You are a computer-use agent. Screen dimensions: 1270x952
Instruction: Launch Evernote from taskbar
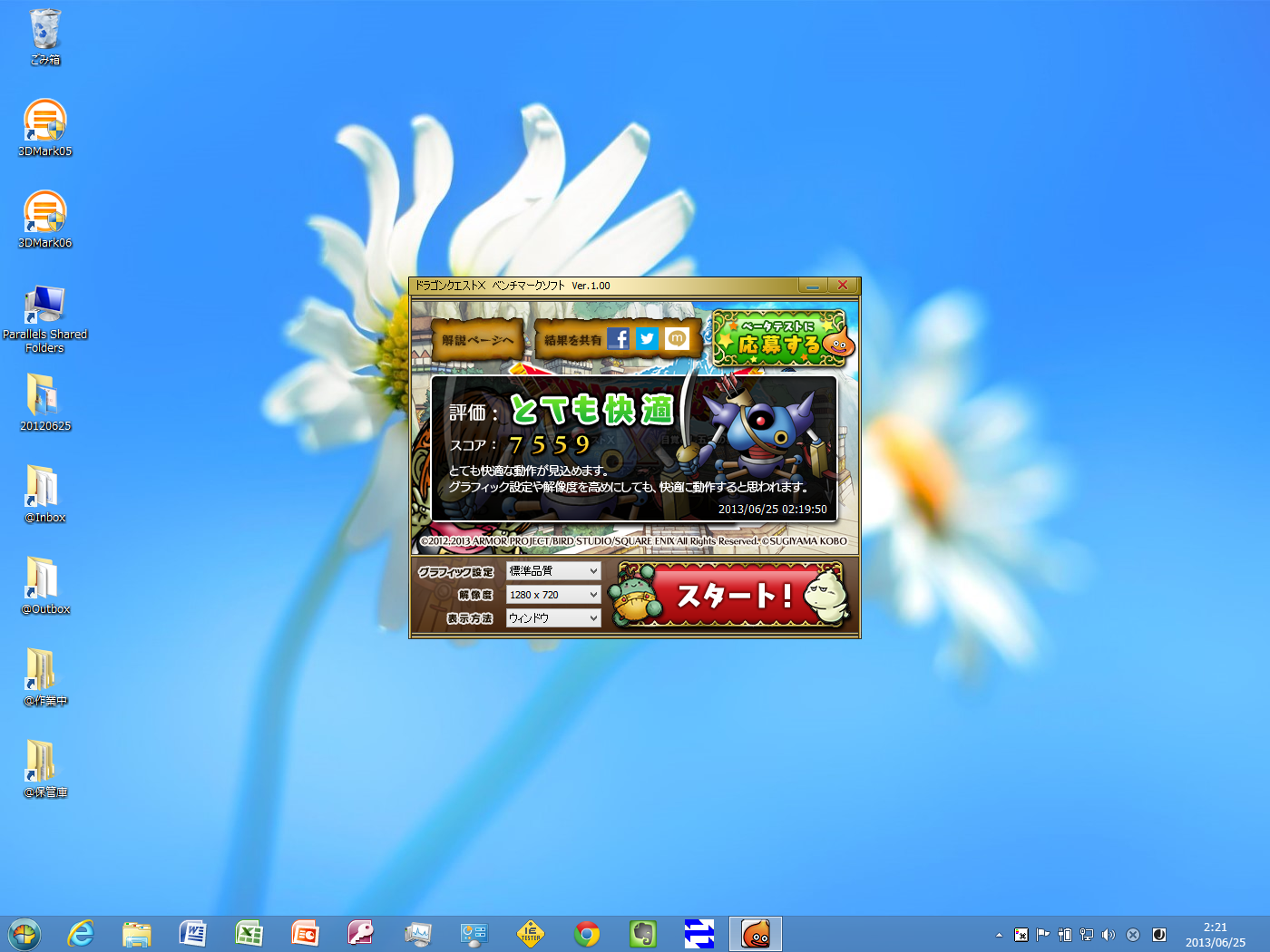point(643,934)
